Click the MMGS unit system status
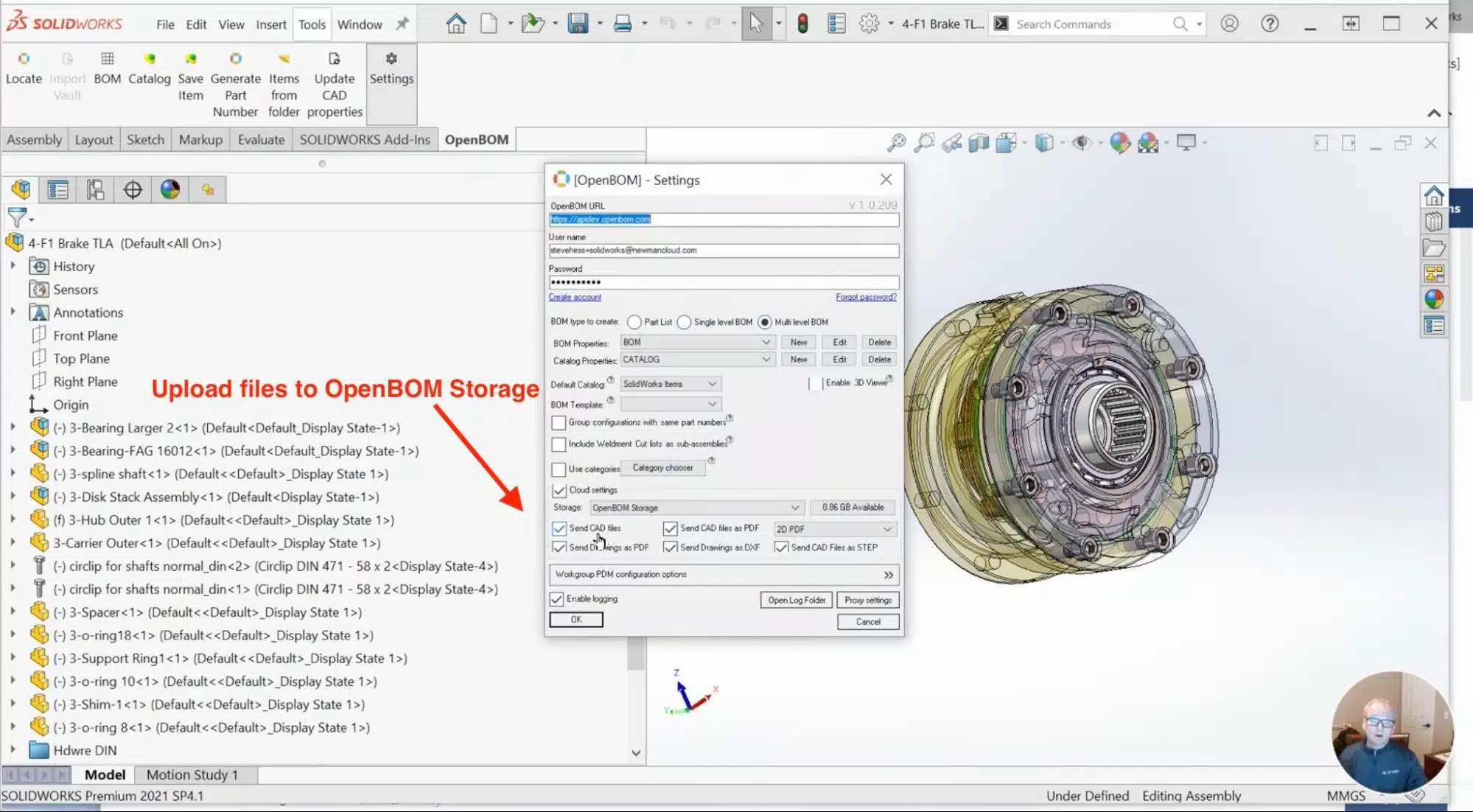 (1346, 796)
